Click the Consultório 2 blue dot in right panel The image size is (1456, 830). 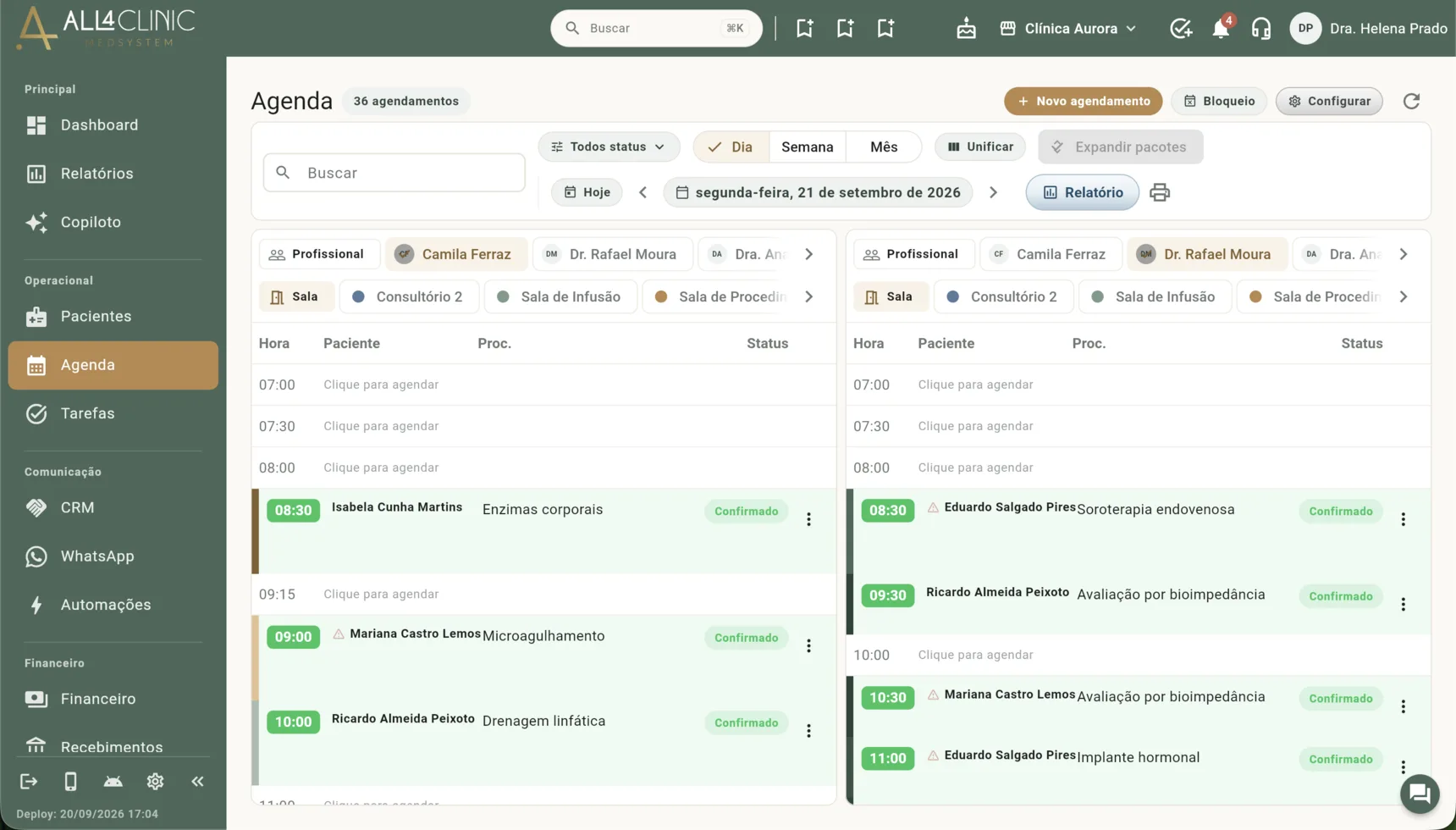[952, 296]
